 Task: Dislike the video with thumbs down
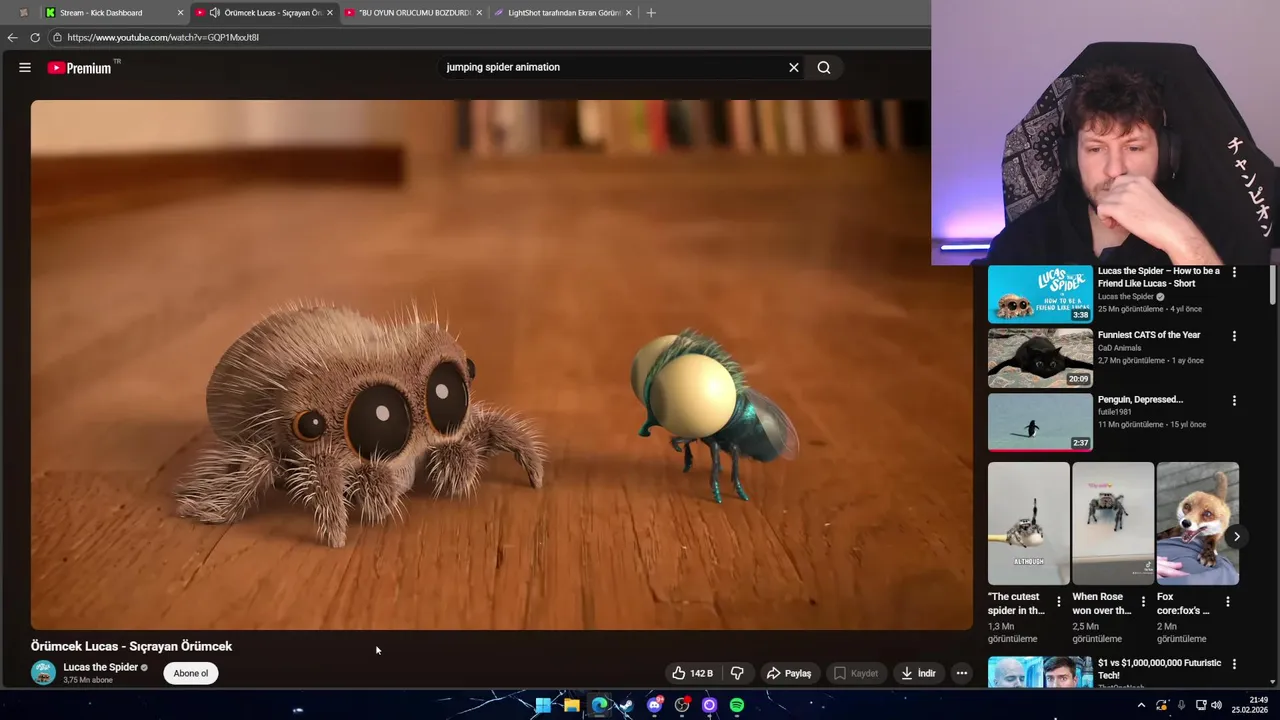click(x=738, y=673)
